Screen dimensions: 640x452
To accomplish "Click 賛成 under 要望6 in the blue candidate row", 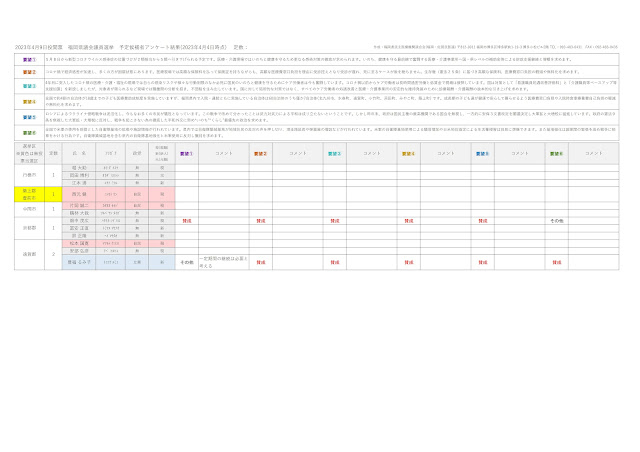I will click(x=556, y=263).
